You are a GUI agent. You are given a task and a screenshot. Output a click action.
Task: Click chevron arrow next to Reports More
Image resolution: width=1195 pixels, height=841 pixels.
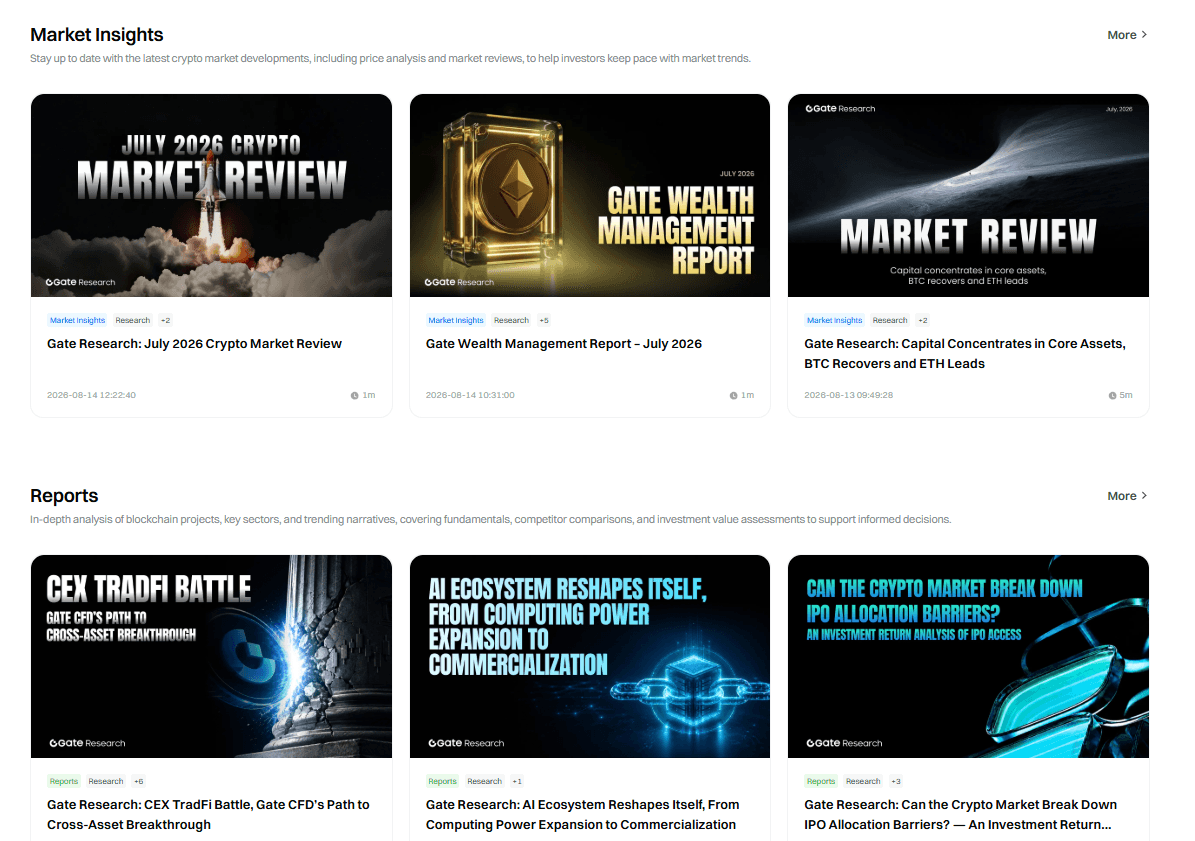coord(1144,496)
